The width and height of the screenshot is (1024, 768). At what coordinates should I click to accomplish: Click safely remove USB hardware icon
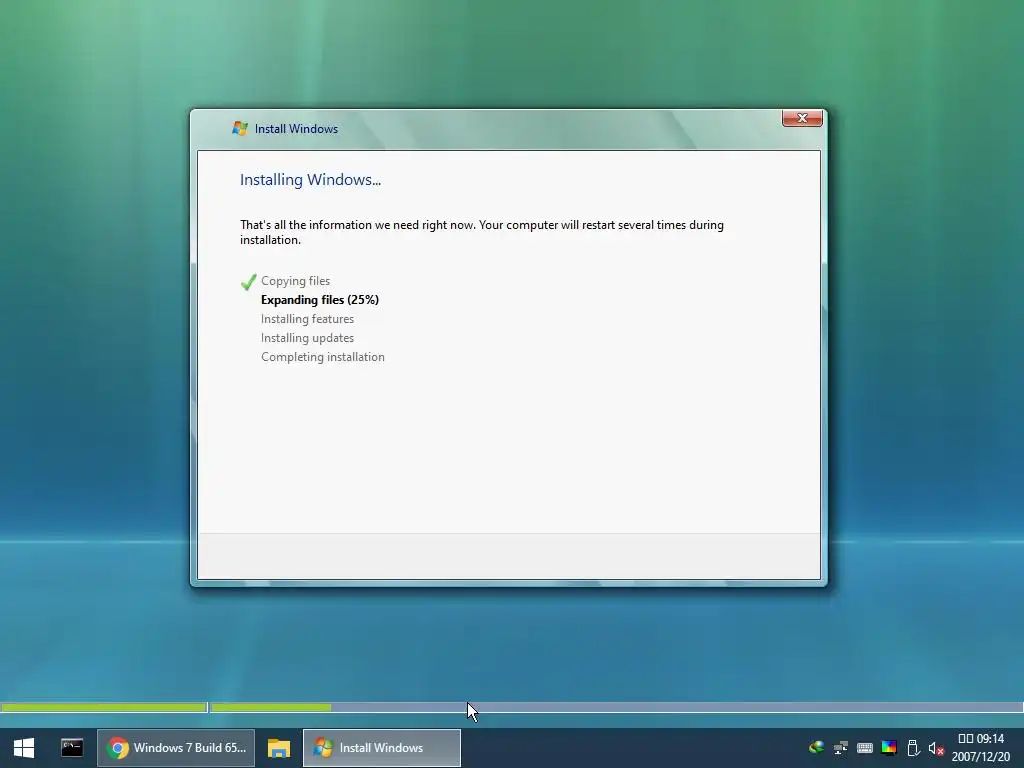click(x=913, y=748)
